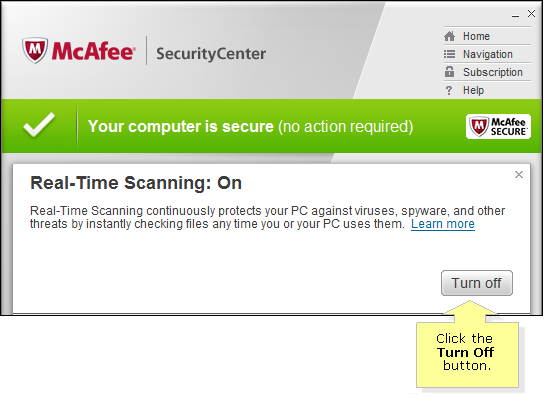The width and height of the screenshot is (546, 399).
Task: Click the Help question mark icon
Action: click(x=449, y=91)
